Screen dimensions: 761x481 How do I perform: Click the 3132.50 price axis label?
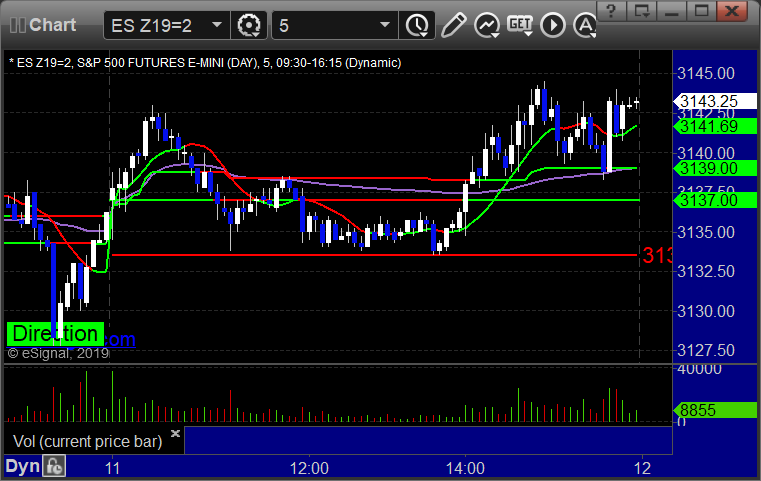click(706, 271)
